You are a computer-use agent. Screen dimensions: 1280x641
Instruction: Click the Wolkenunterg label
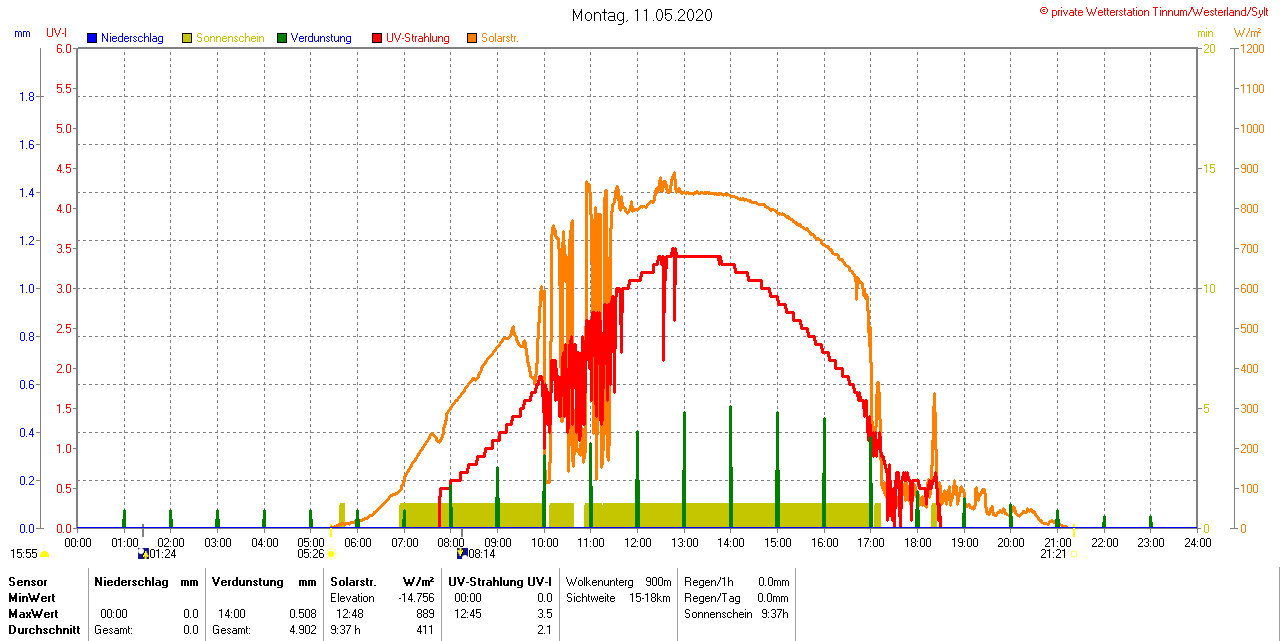pyautogui.click(x=600, y=581)
